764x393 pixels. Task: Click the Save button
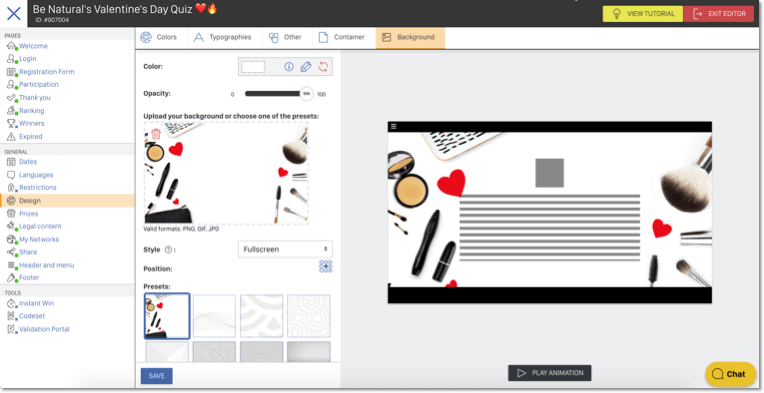(156, 376)
